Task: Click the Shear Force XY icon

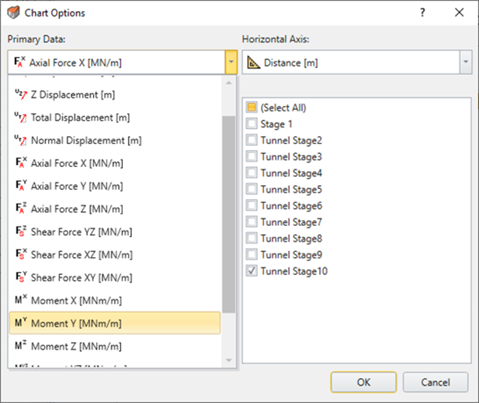Action: [x=21, y=277]
